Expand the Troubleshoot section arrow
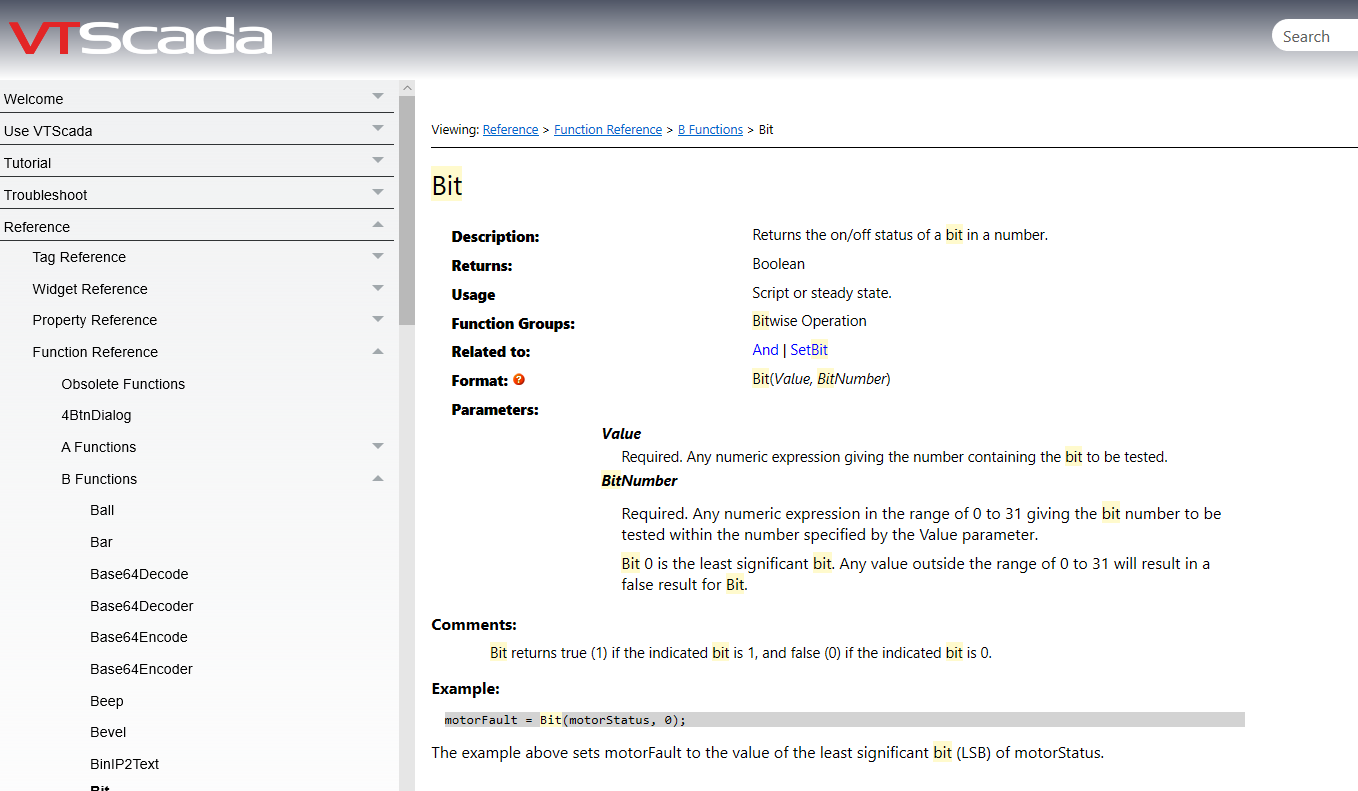This screenshot has height=791, width=1358. (378, 192)
